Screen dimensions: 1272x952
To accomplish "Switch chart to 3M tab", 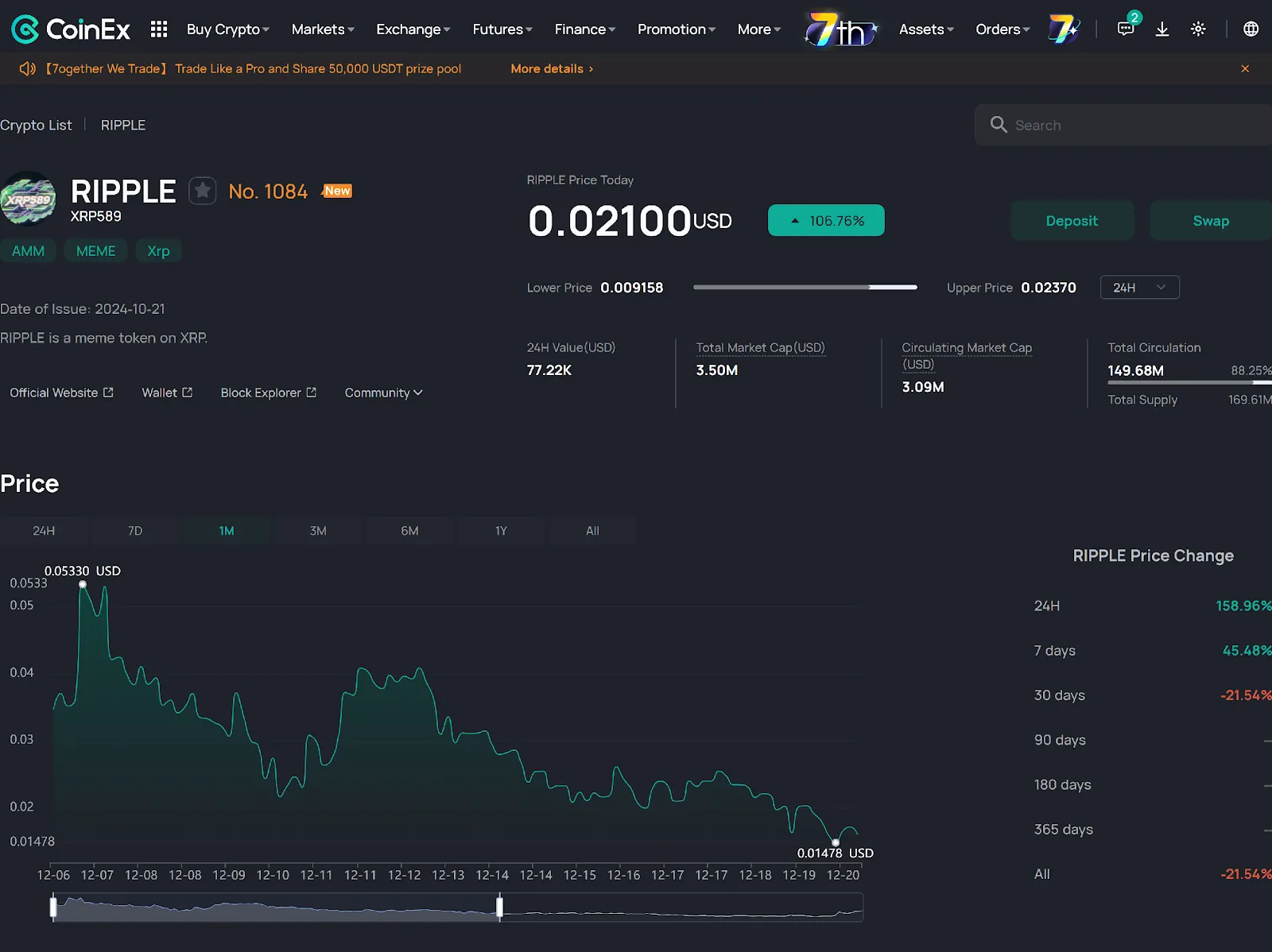I will tap(318, 531).
